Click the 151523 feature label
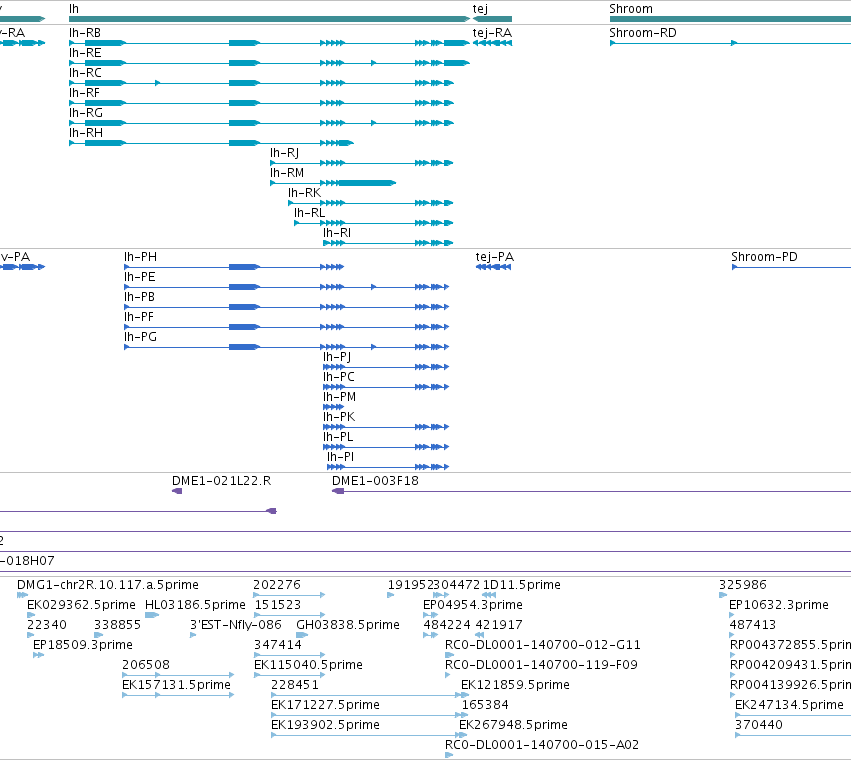Viewport: 851px width, 760px height. (277, 605)
